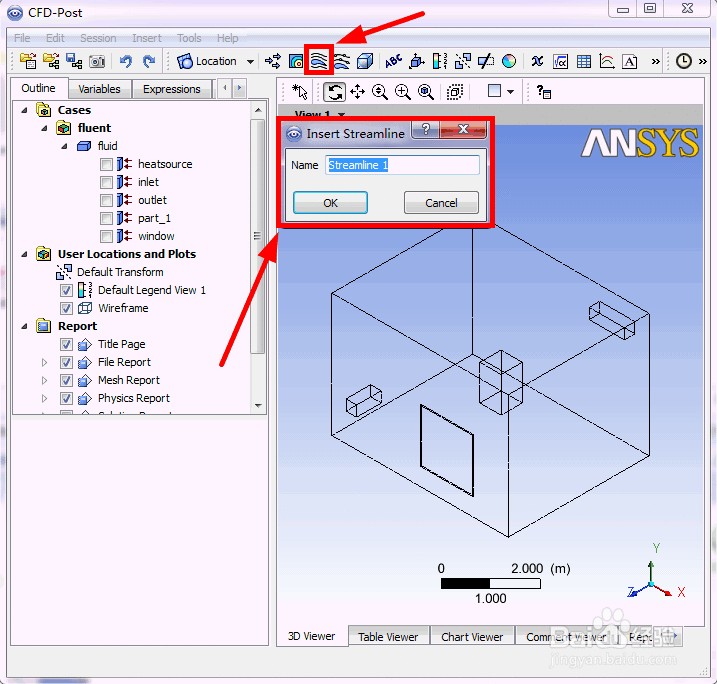Uncheck the Wireframe visibility checkbox
717x684 pixels.
pos(66,309)
